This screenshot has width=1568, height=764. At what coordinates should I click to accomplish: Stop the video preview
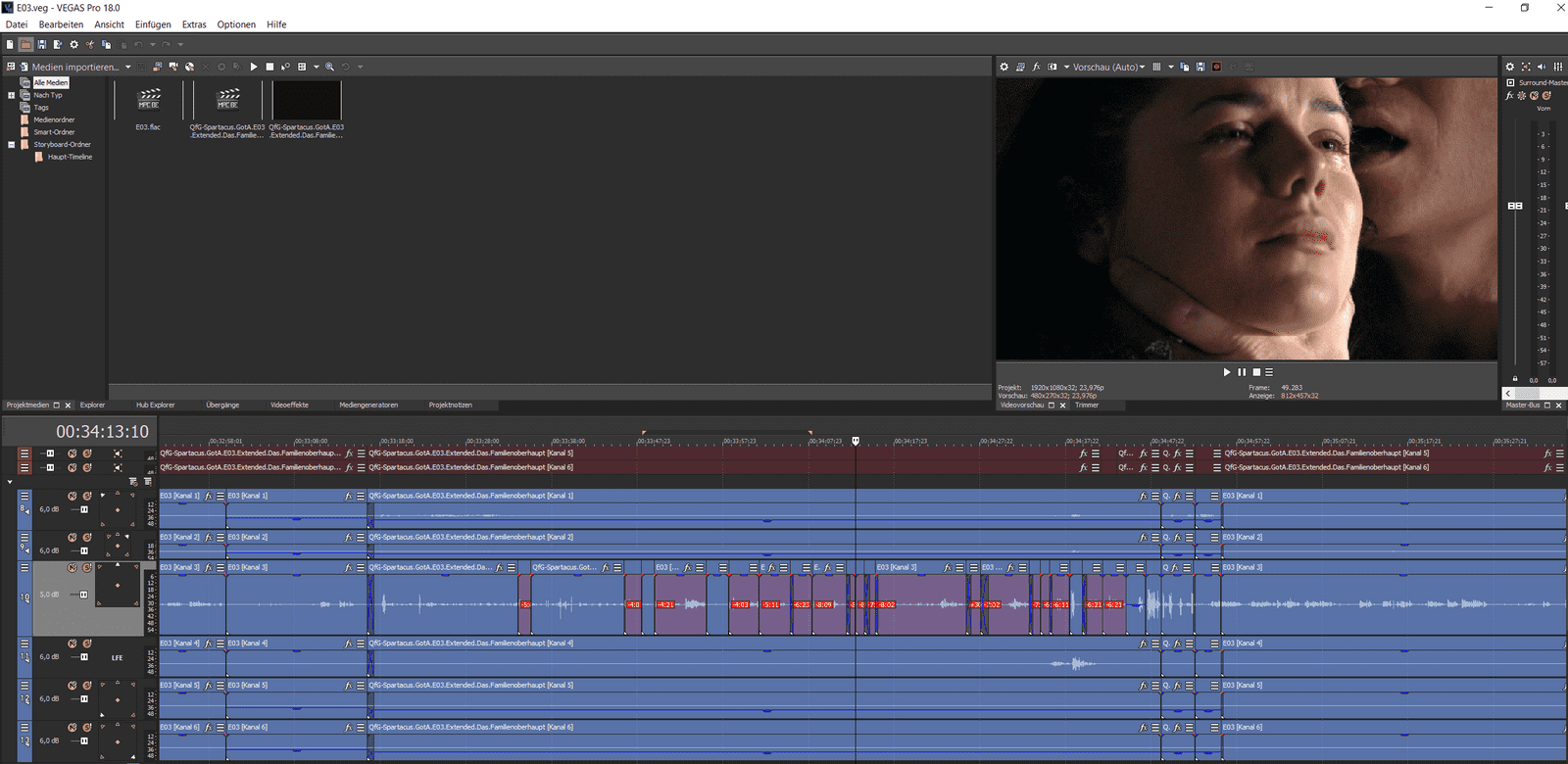[1256, 372]
